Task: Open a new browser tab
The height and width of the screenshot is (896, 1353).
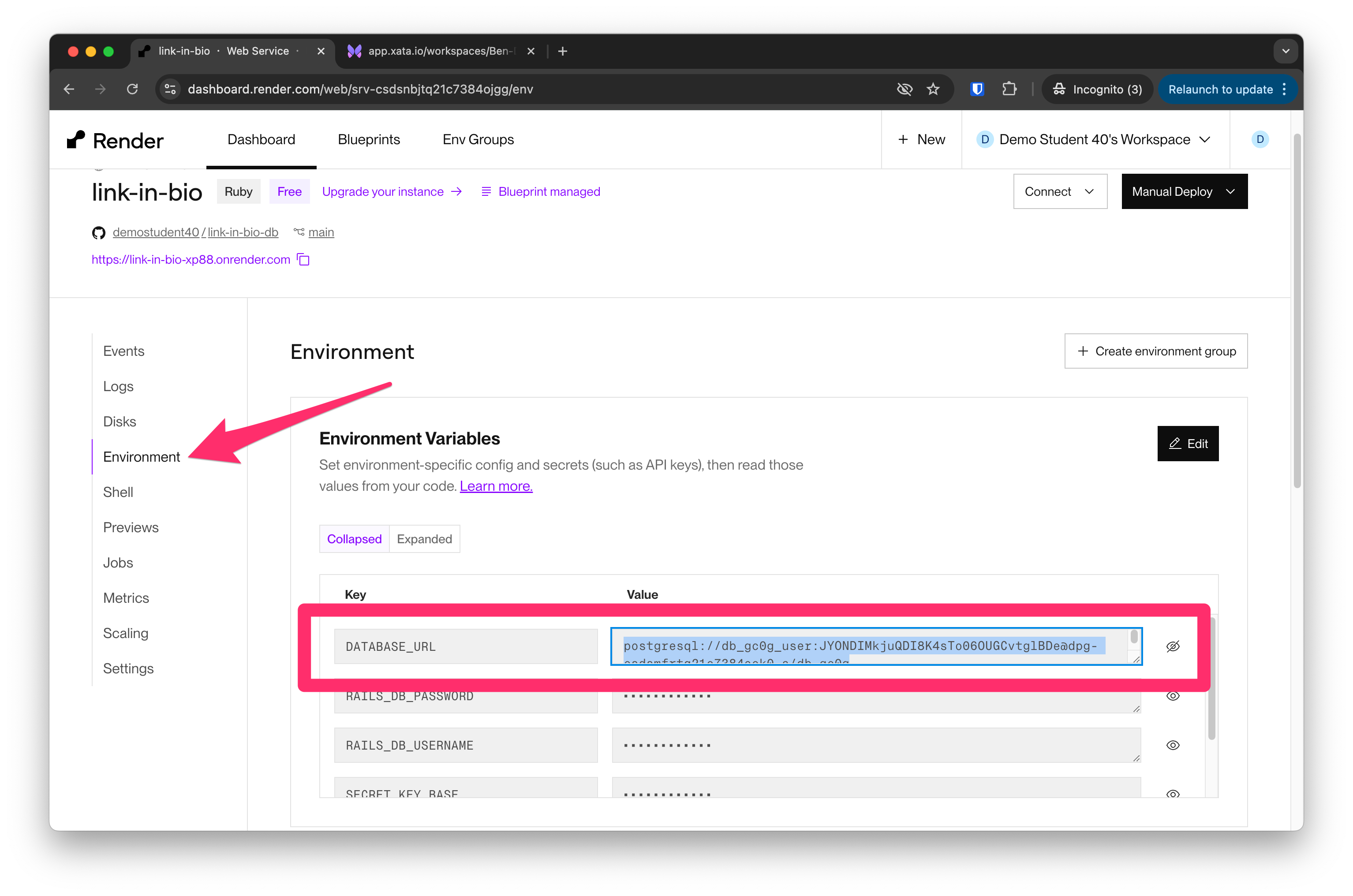Action: [563, 52]
